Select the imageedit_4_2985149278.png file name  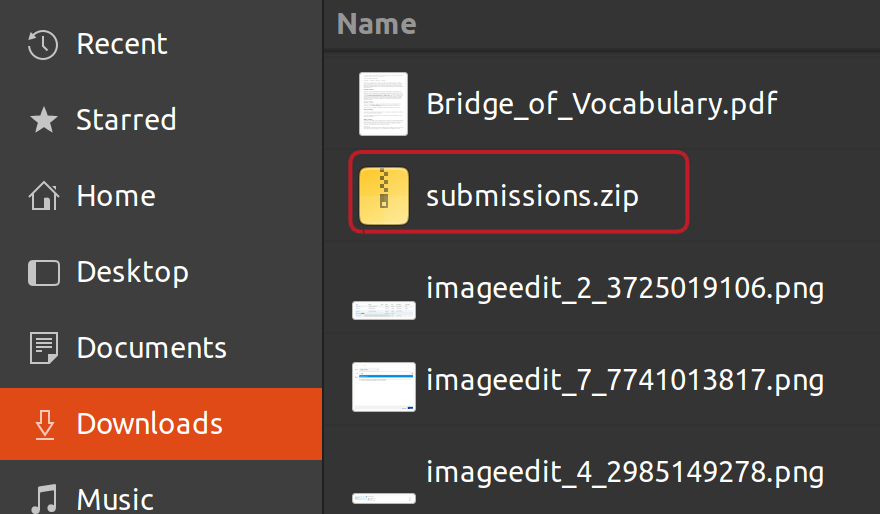[x=625, y=470]
